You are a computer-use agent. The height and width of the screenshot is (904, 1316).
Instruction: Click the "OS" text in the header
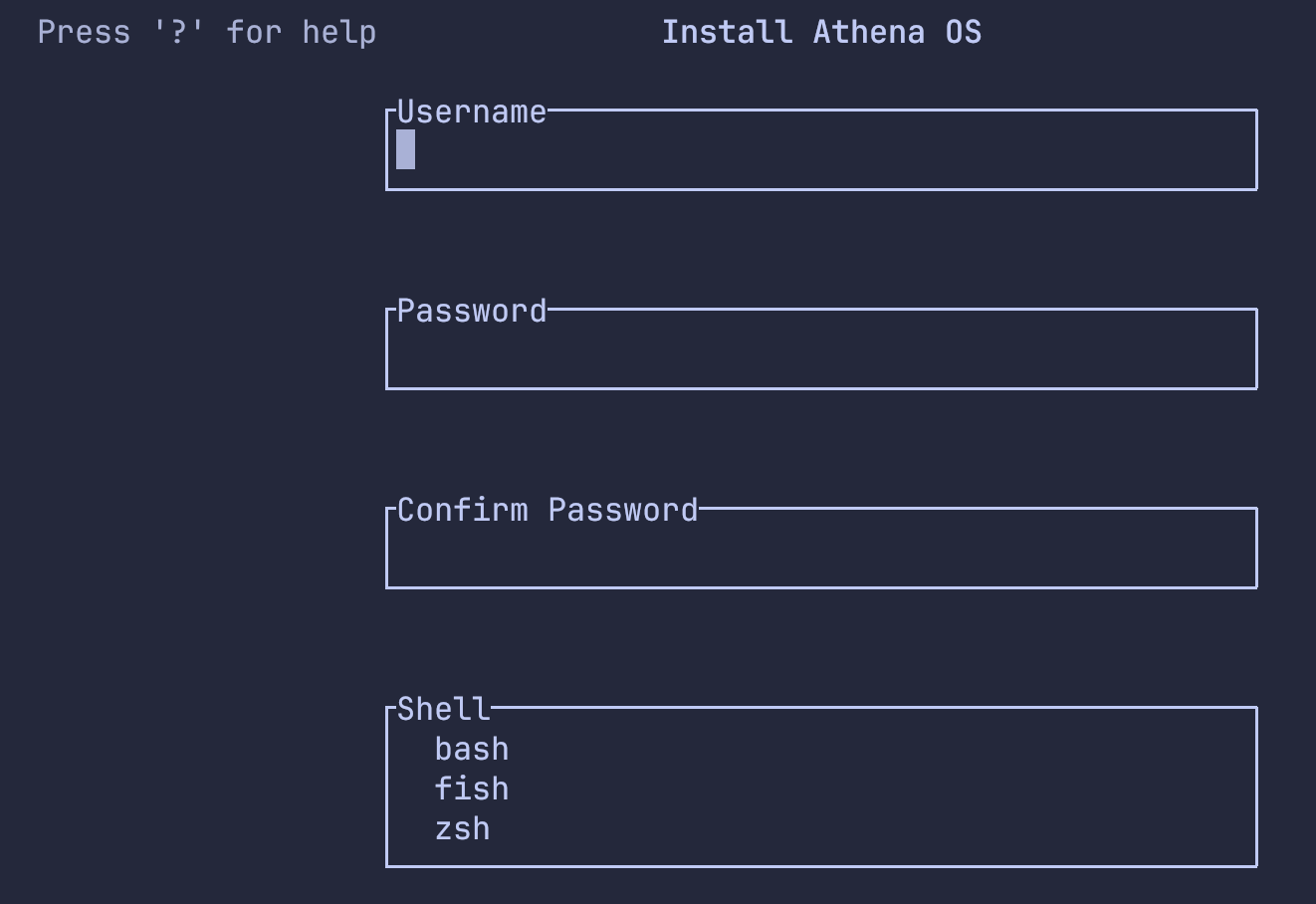[964, 33]
